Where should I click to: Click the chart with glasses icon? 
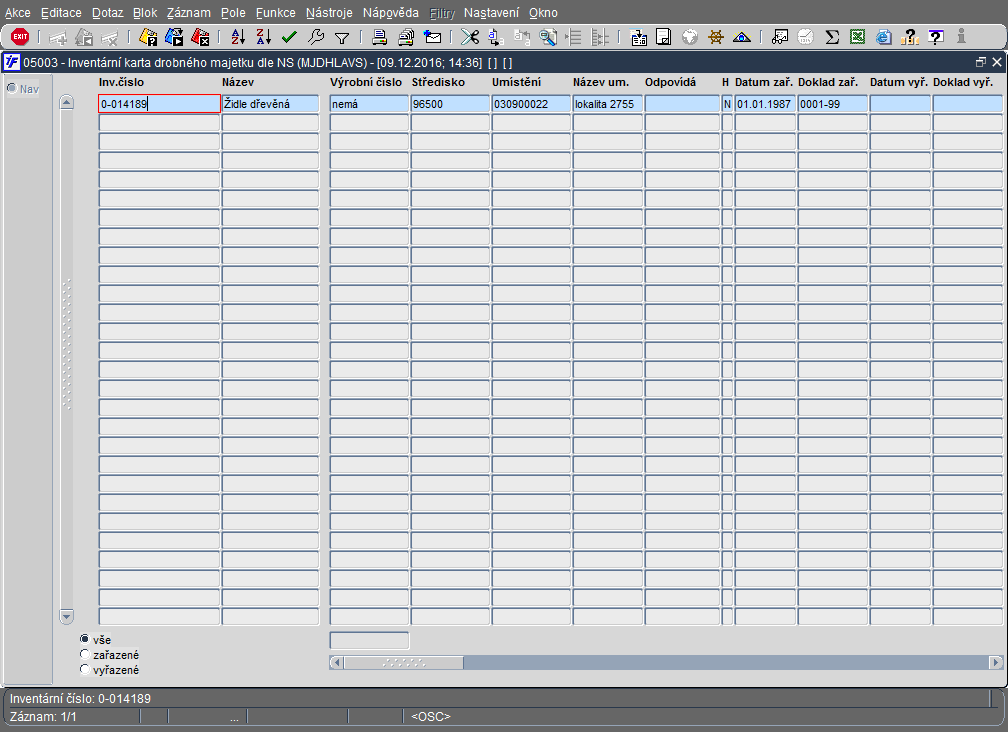click(x=780, y=37)
